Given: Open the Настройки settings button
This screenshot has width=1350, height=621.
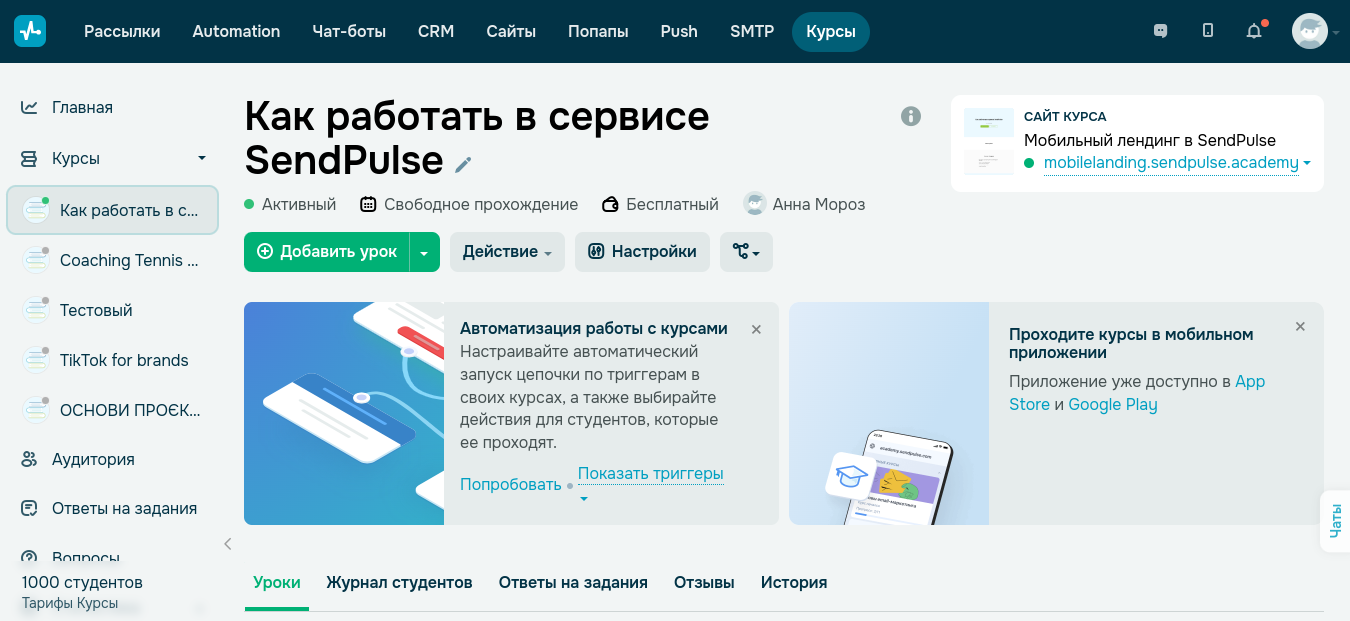Looking at the screenshot, I should (x=642, y=252).
